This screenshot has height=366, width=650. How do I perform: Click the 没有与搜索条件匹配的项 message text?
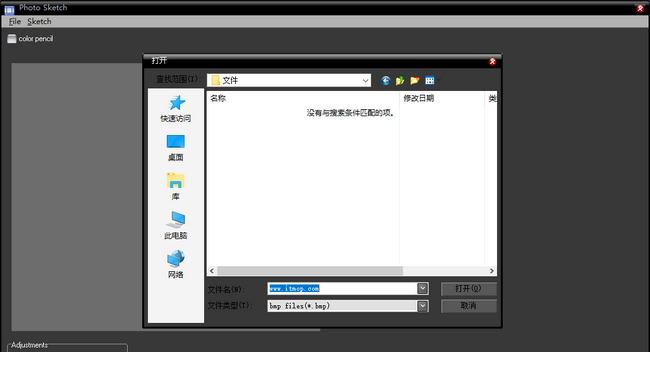pyautogui.click(x=350, y=113)
